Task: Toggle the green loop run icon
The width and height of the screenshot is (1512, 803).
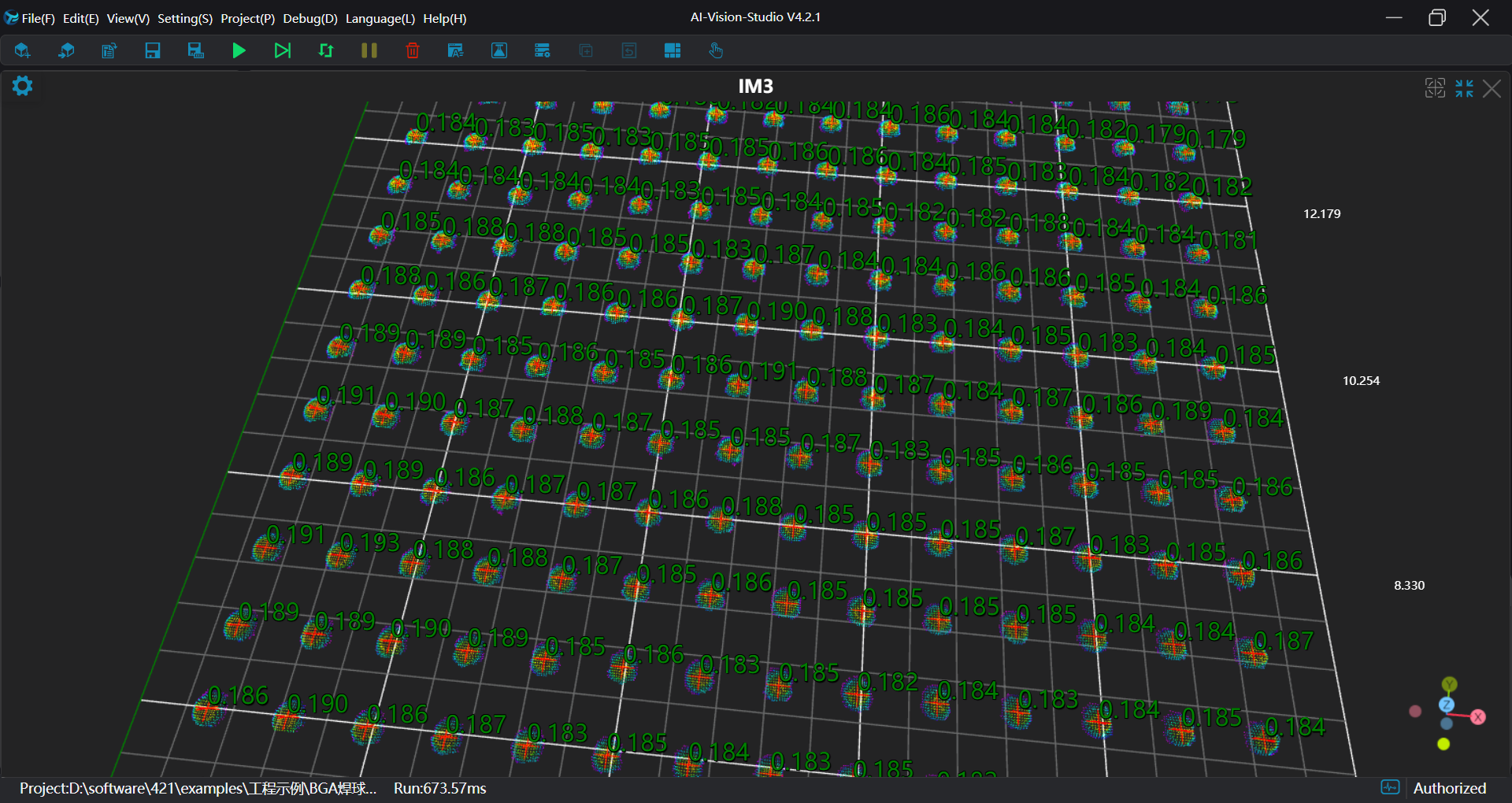Action: (325, 51)
